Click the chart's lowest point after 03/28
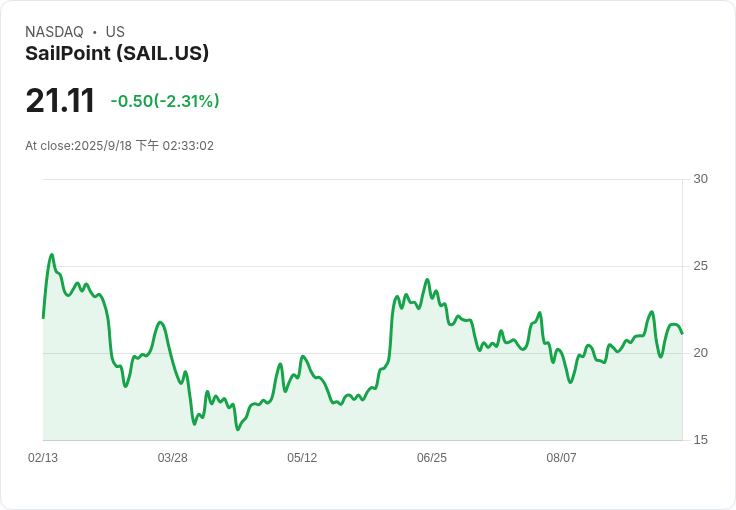The image size is (736, 510). pyautogui.click(x=238, y=429)
